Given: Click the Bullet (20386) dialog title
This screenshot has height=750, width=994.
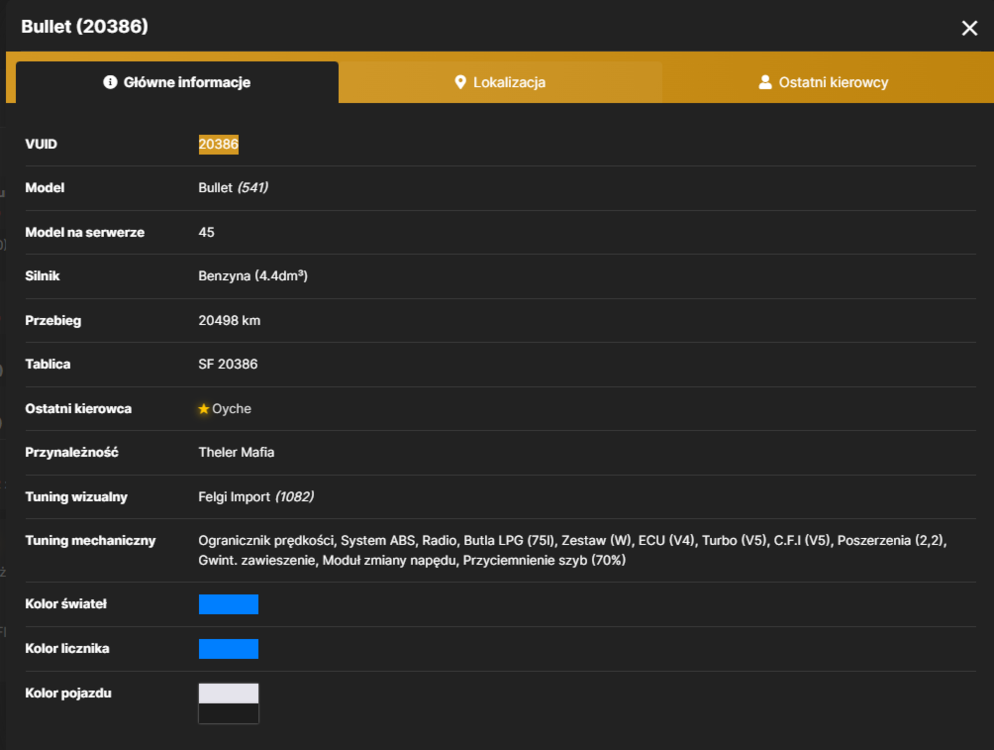Looking at the screenshot, I should pyautogui.click(x=85, y=27).
